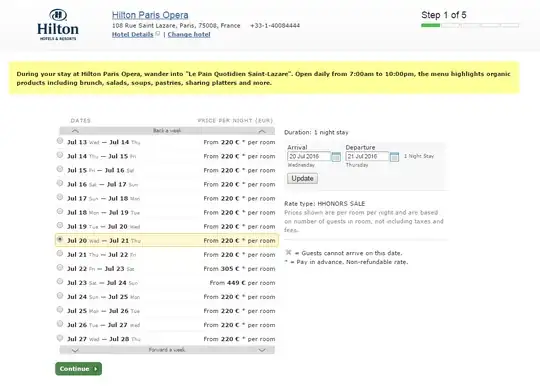Image resolution: width=540 pixels, height=388 pixels.
Task: Select Jul 18 – Jul 19 radio button
Action: pos(60,211)
